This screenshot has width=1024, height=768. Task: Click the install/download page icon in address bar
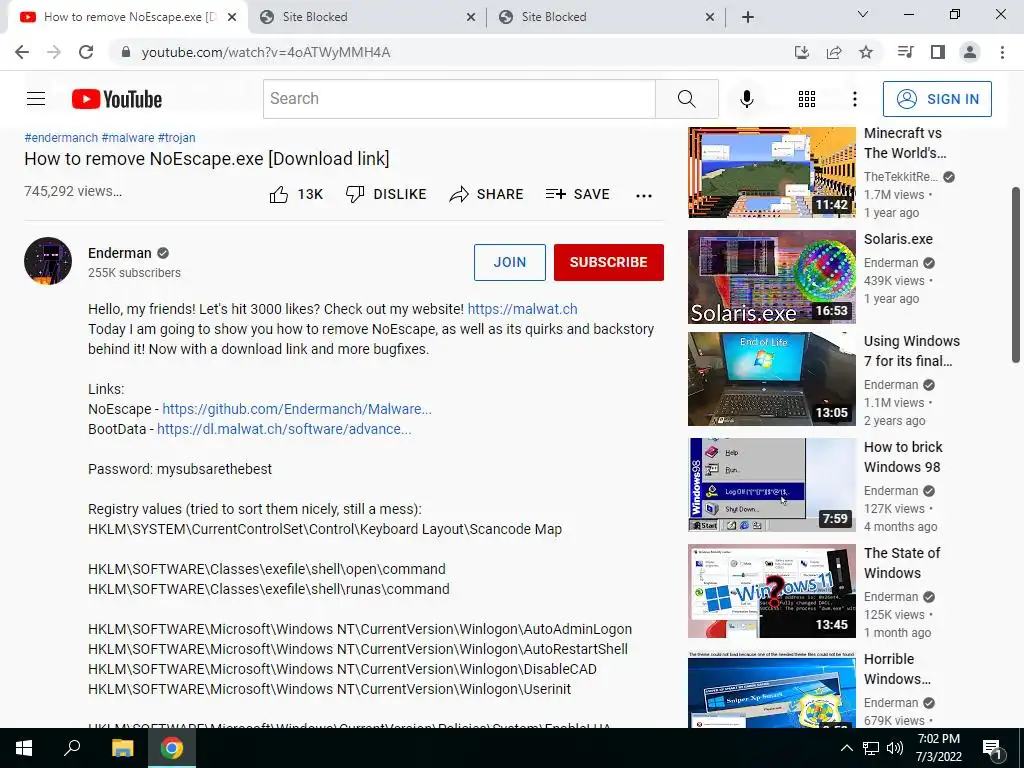(x=801, y=52)
